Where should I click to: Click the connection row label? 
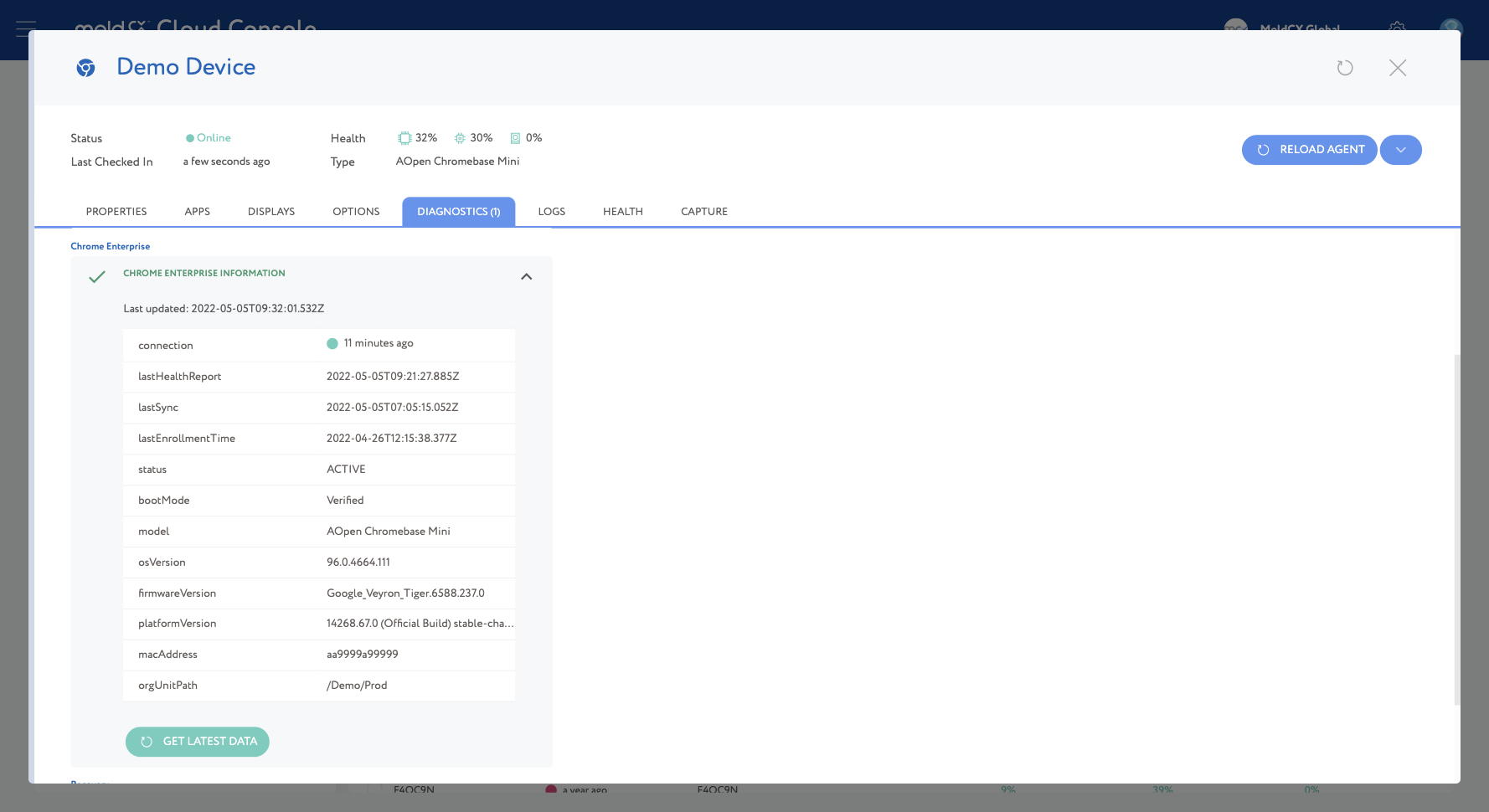click(x=166, y=346)
